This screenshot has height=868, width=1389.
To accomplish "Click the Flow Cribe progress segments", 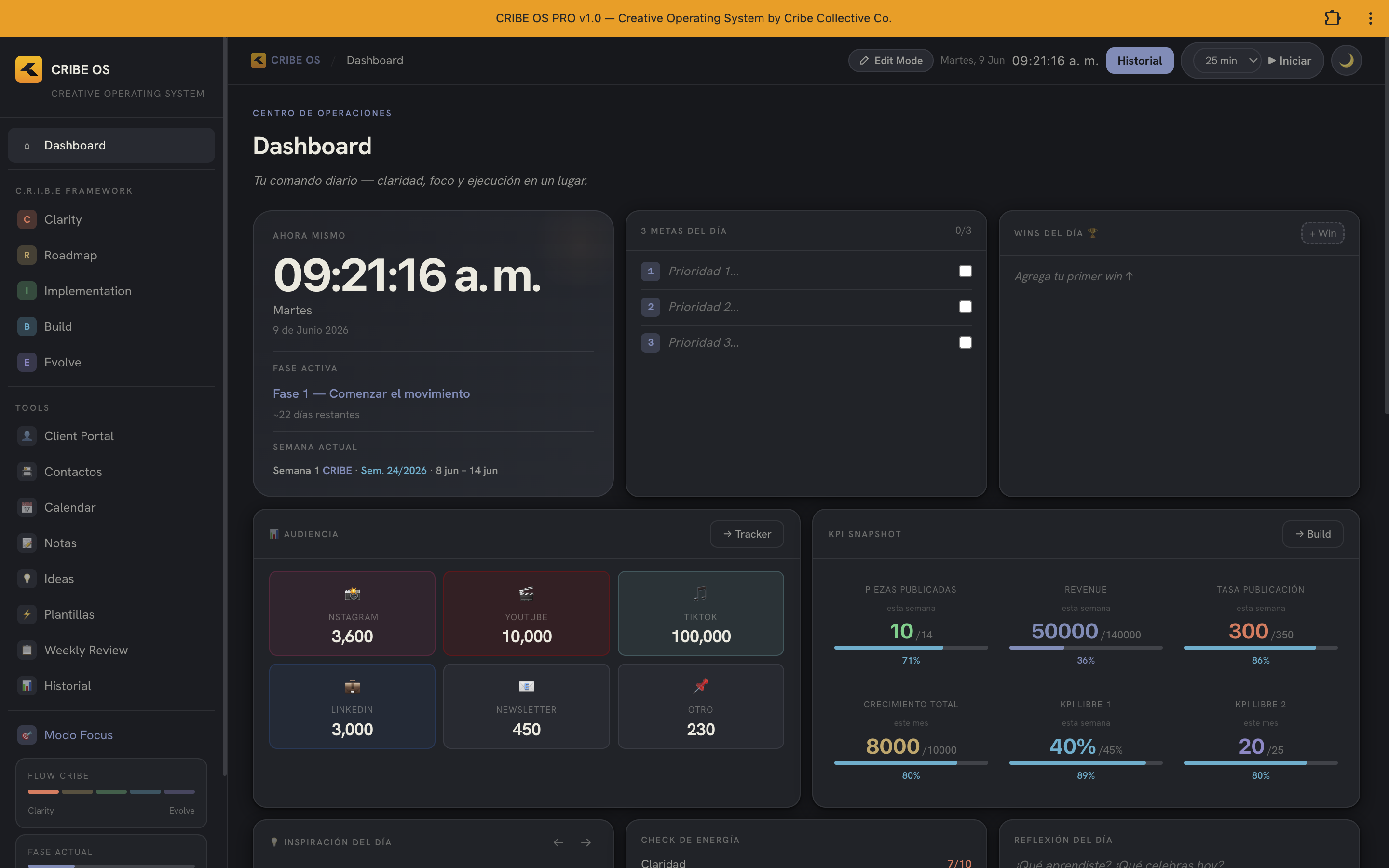I will [x=111, y=792].
